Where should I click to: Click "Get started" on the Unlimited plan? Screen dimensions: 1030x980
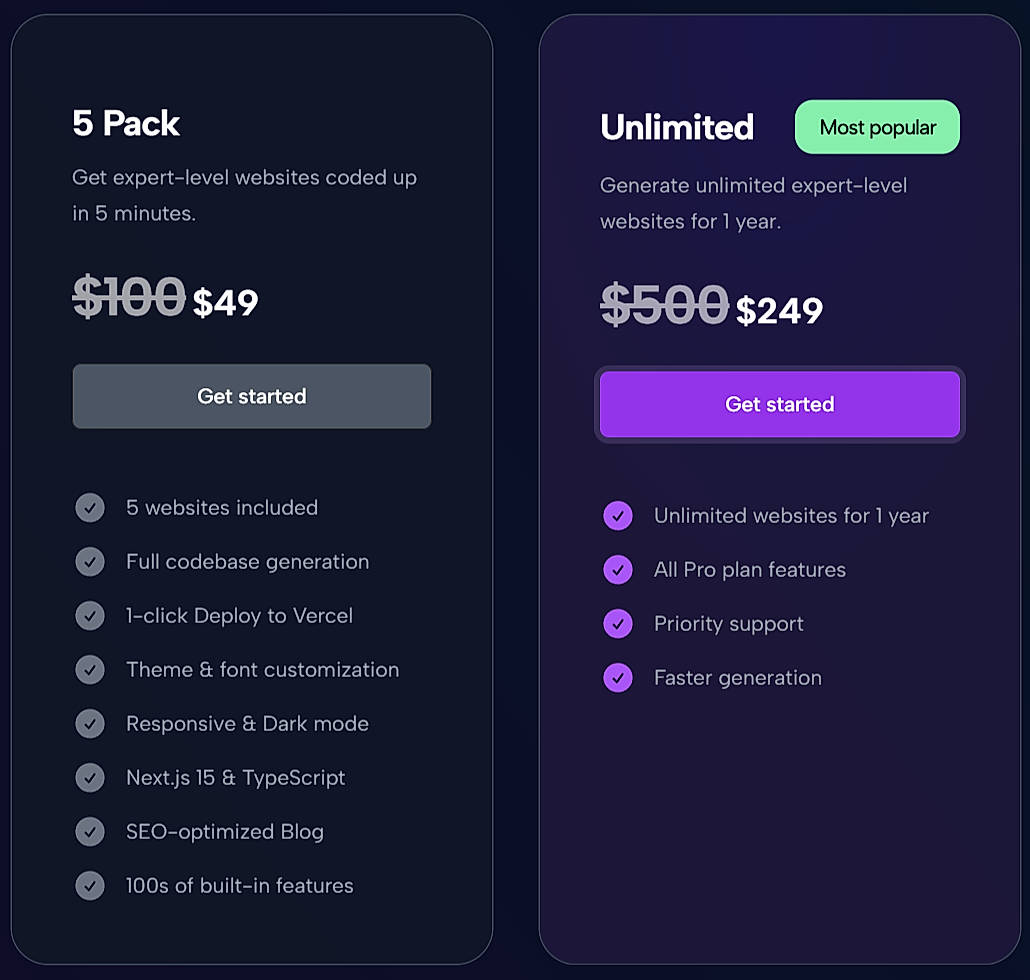(779, 404)
